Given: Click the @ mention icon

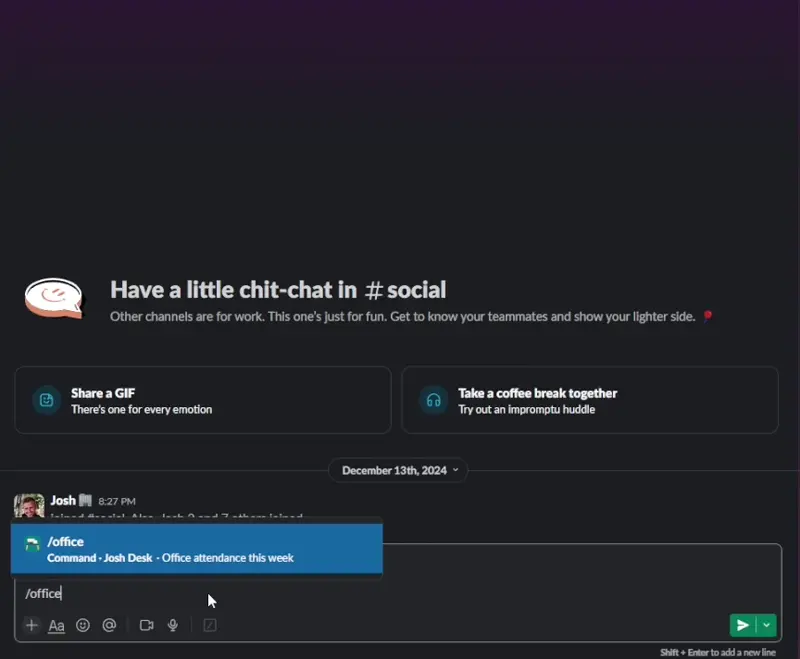Looking at the screenshot, I should point(109,625).
